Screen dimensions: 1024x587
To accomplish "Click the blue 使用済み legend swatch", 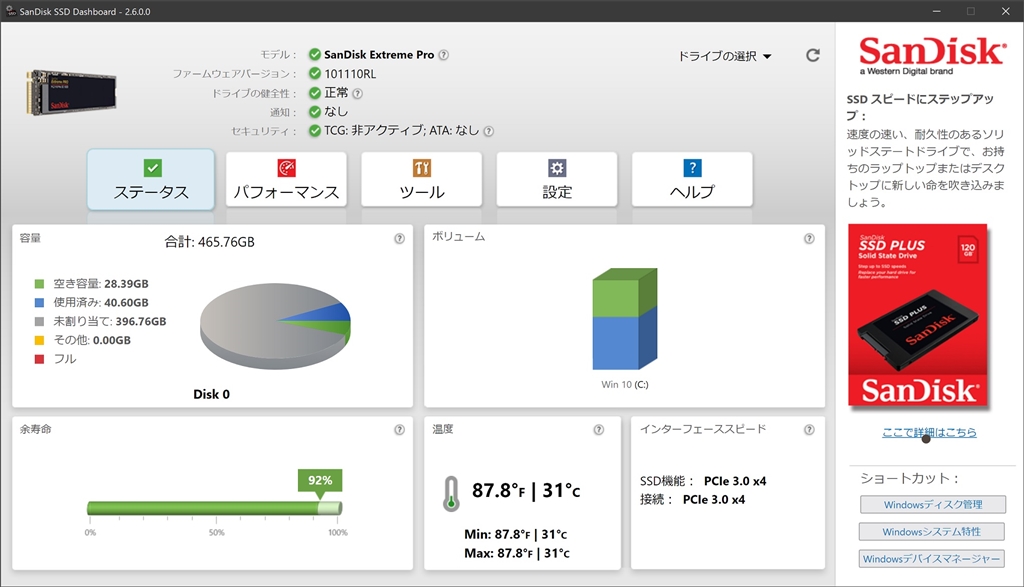I will (x=39, y=302).
